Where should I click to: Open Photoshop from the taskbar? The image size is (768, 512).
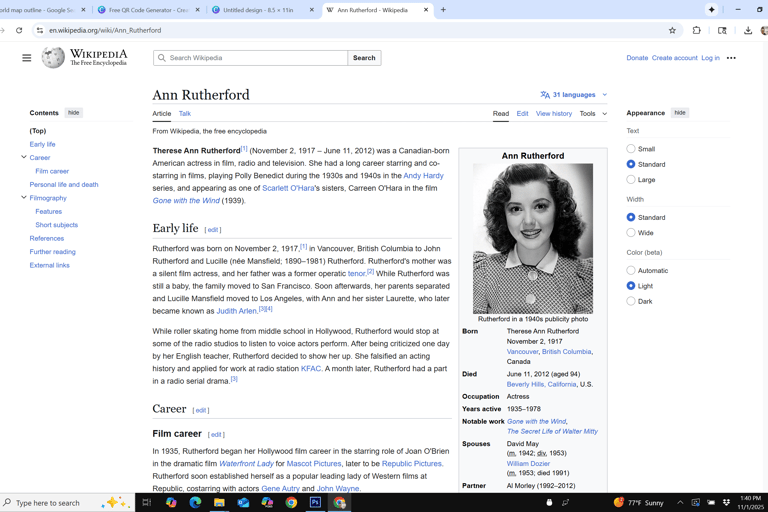pyautogui.click(x=315, y=502)
